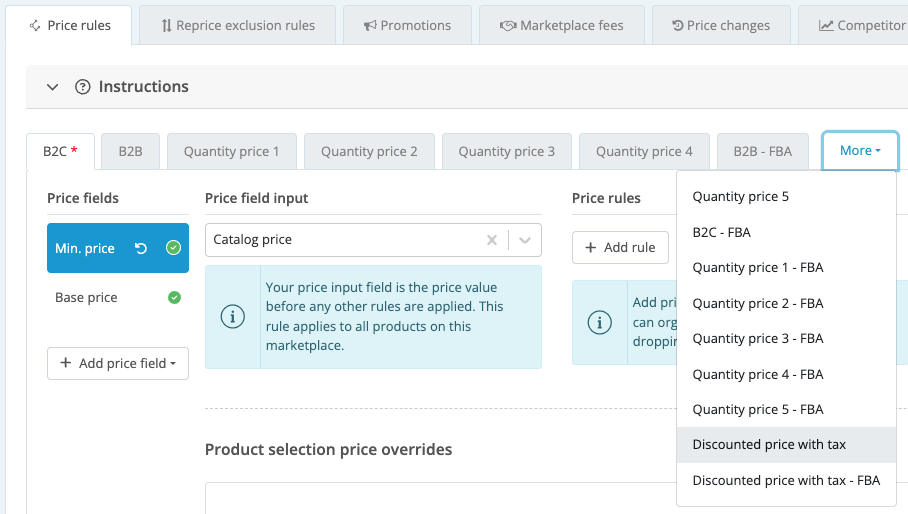The image size is (908, 514).
Task: Click the Catalog price select box
Action: coord(373,240)
